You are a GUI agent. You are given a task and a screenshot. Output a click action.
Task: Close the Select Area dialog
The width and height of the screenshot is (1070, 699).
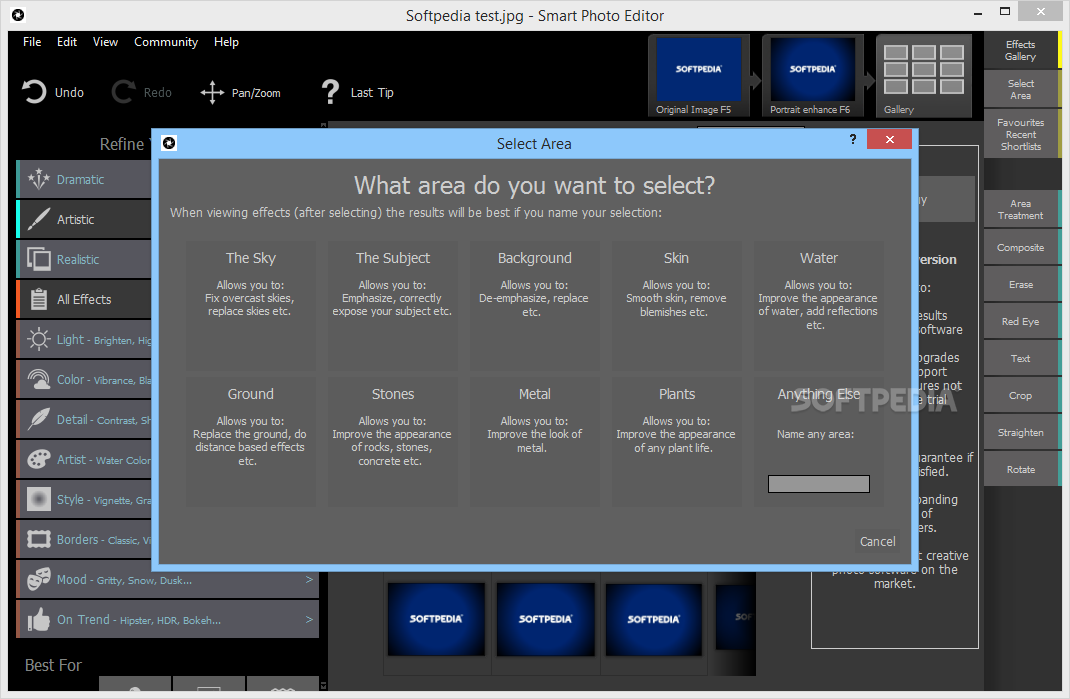tap(889, 139)
